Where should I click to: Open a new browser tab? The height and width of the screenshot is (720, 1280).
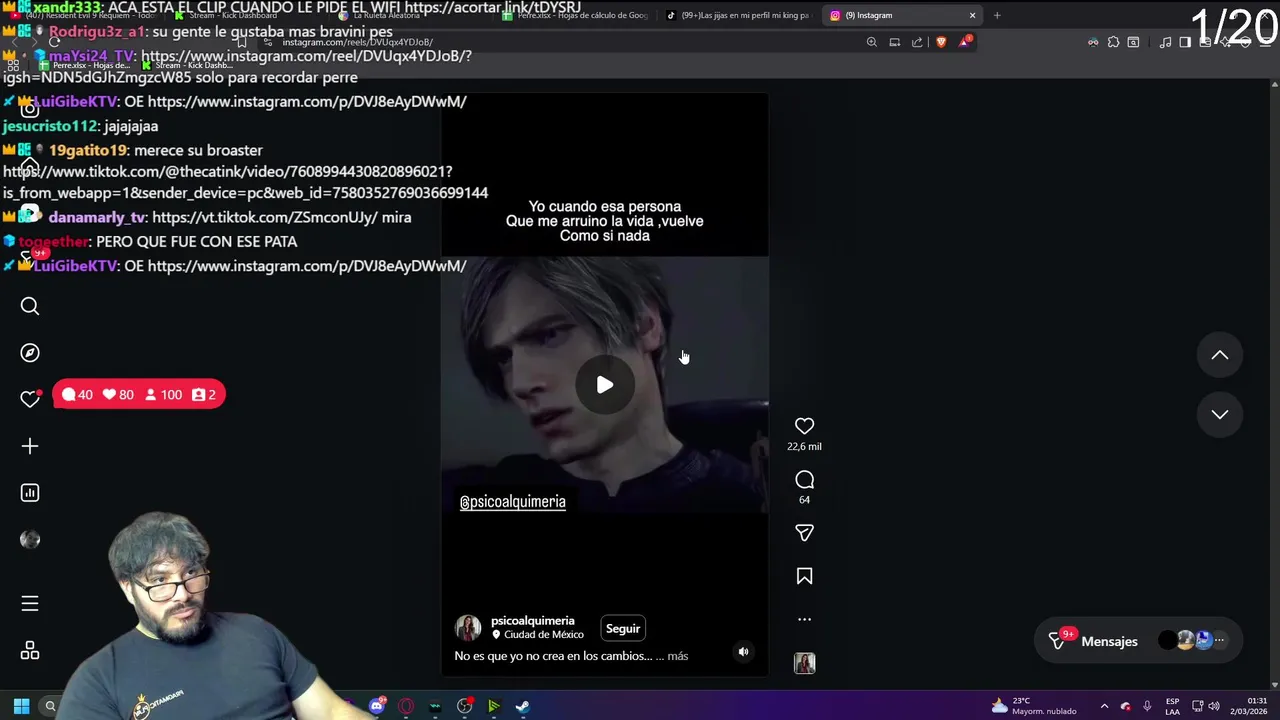[x=997, y=15]
